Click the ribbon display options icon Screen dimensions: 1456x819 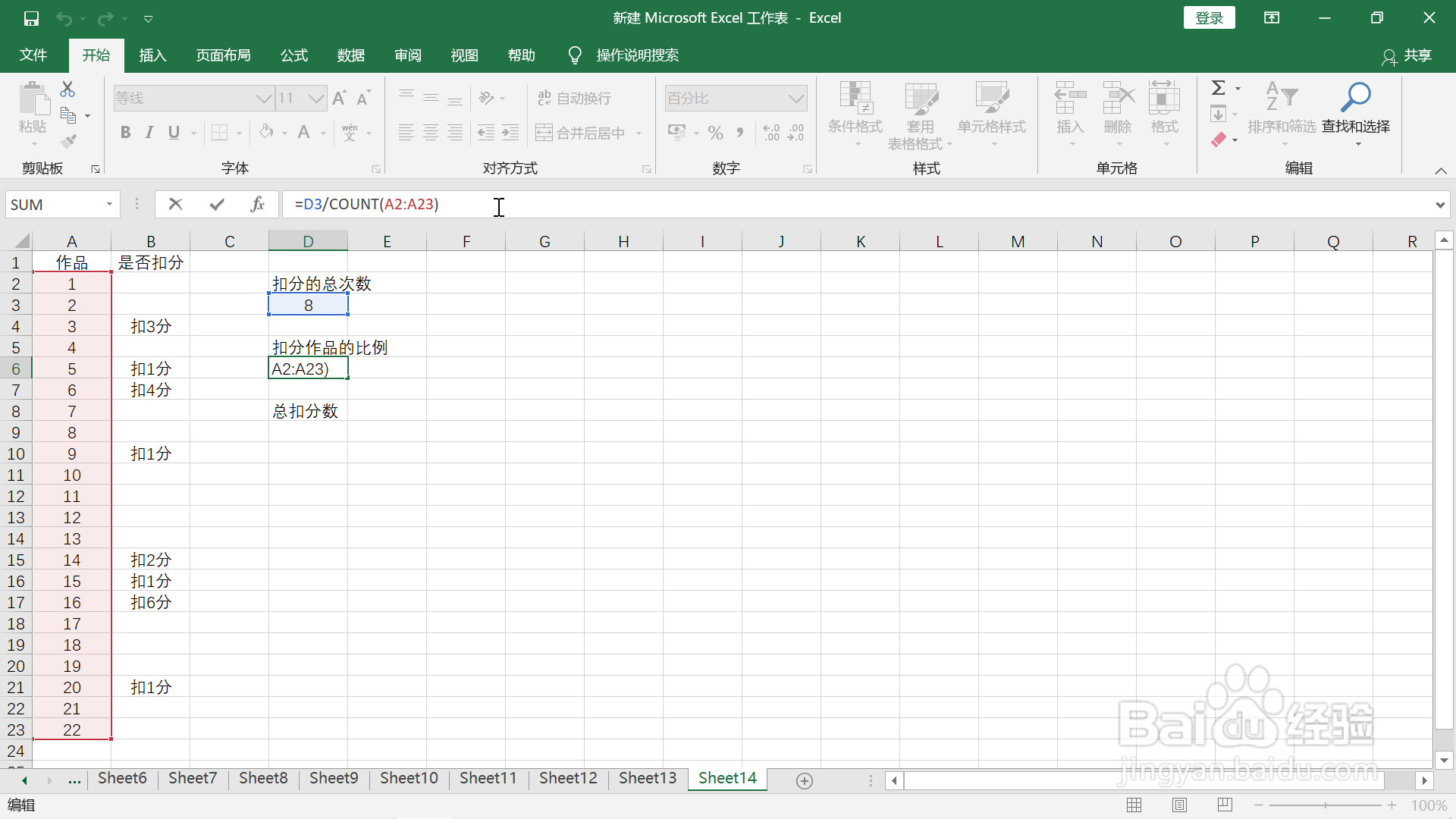(x=1272, y=18)
